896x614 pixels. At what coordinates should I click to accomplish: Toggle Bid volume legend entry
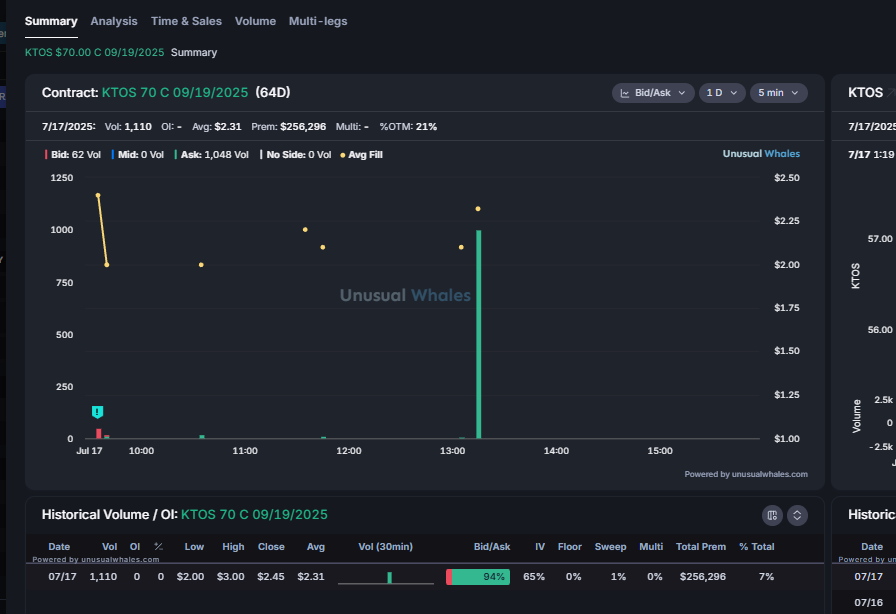[73, 154]
